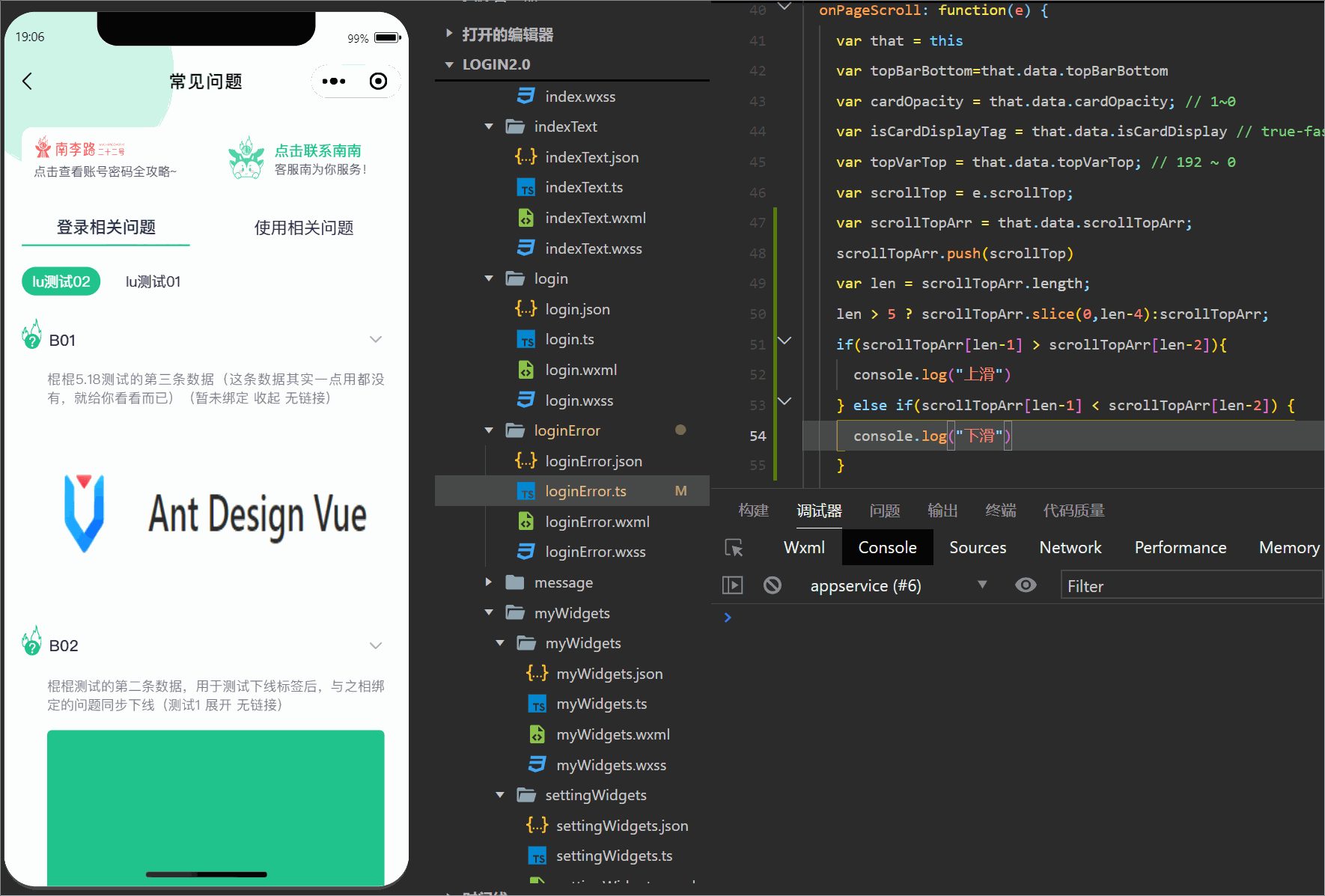Click the modified dot on loginError folder
This screenshot has height=896, width=1325.
click(680, 430)
